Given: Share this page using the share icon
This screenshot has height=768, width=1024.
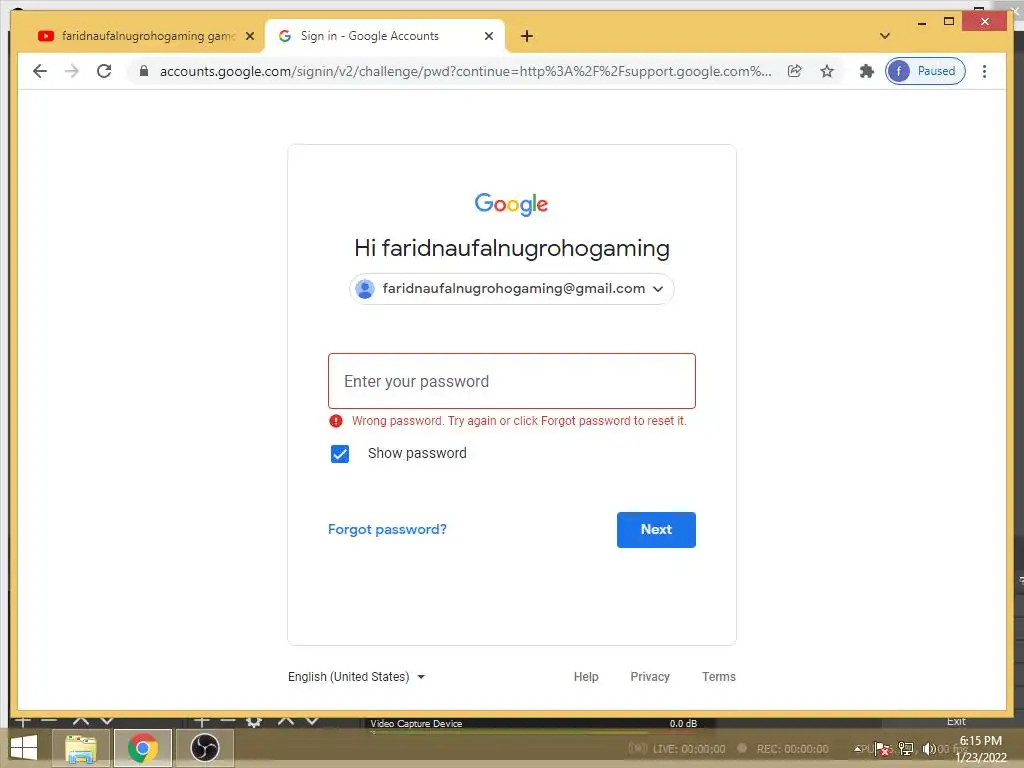Looking at the screenshot, I should pyautogui.click(x=794, y=71).
